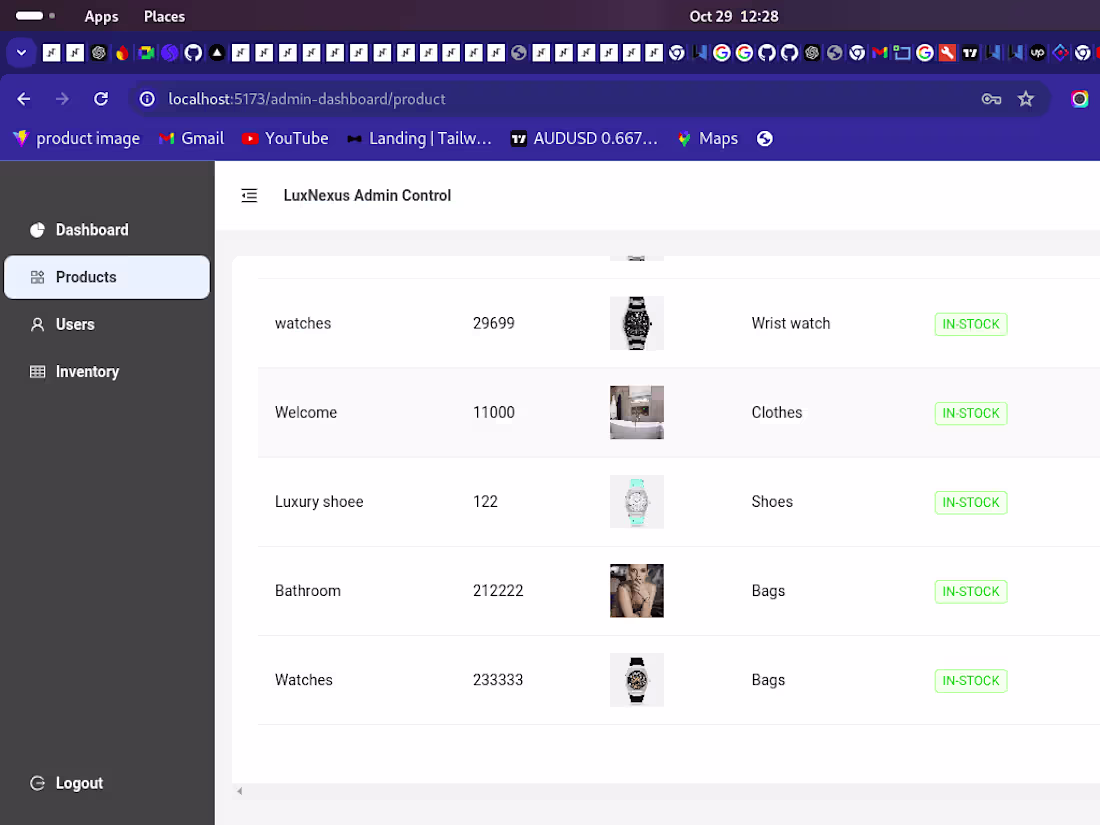Viewport: 1100px width, 825px height.
Task: View site information icon in address bar
Action: pyautogui.click(x=147, y=99)
